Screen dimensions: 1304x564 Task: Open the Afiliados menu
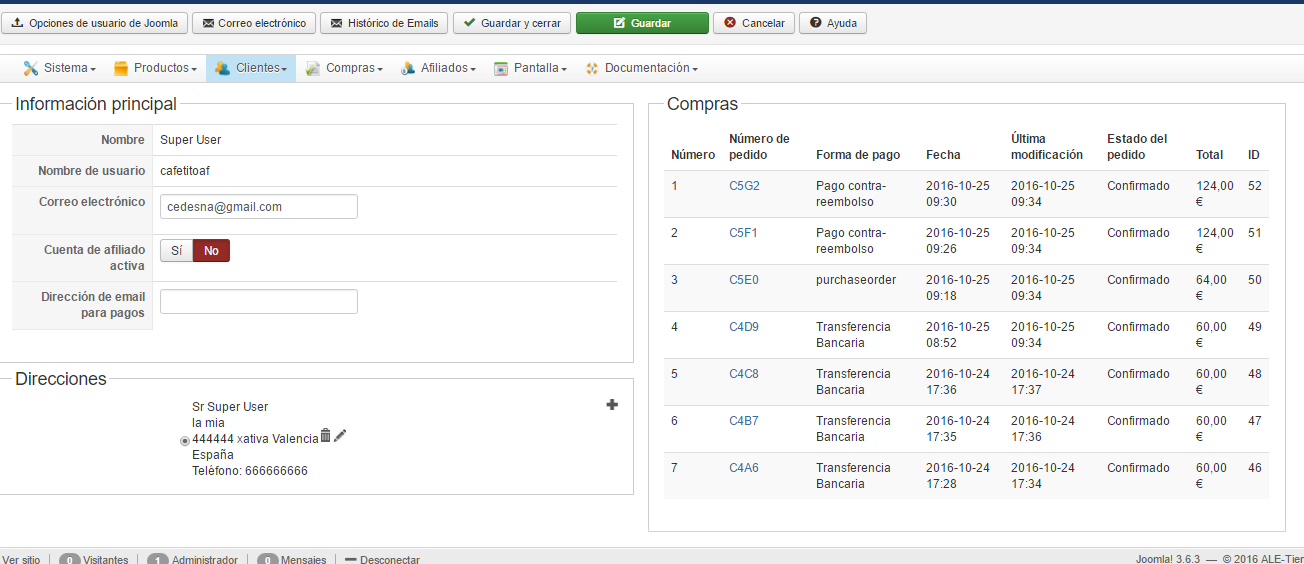tap(438, 69)
